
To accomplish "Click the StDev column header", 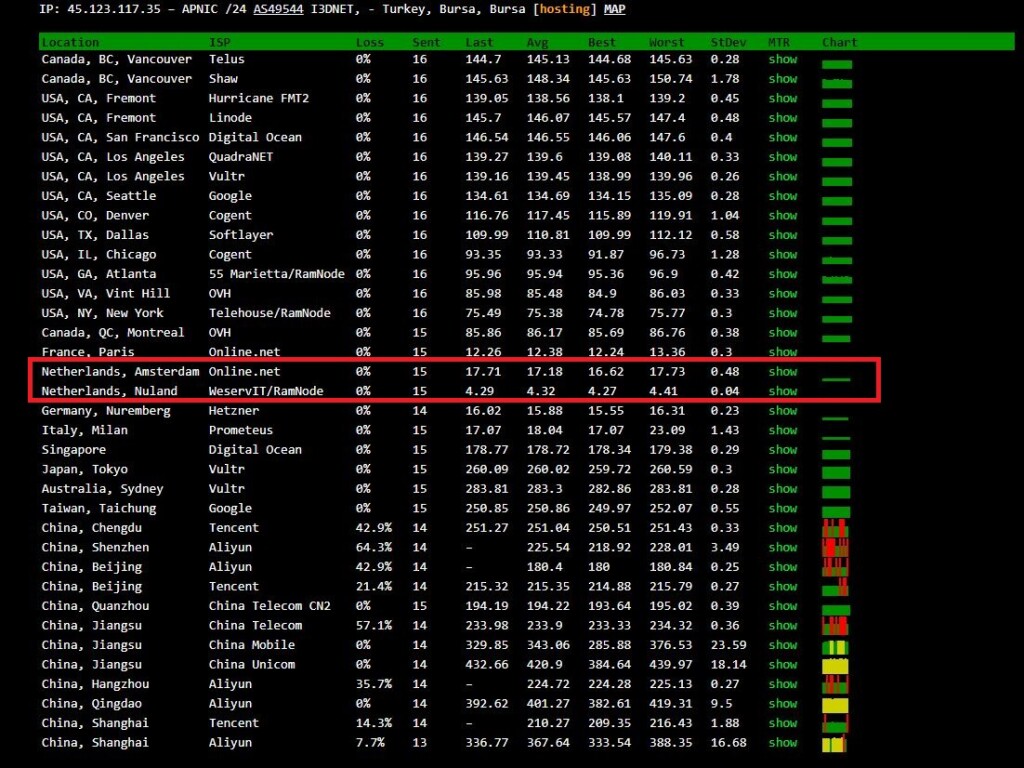I will coord(728,42).
